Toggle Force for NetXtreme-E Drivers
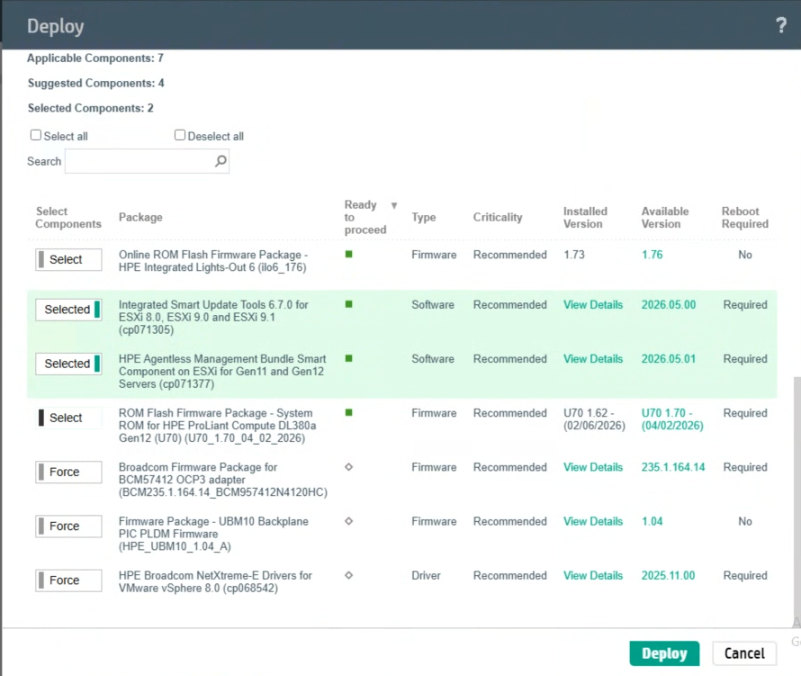Image resolution: width=801 pixels, height=676 pixels. coord(68,580)
